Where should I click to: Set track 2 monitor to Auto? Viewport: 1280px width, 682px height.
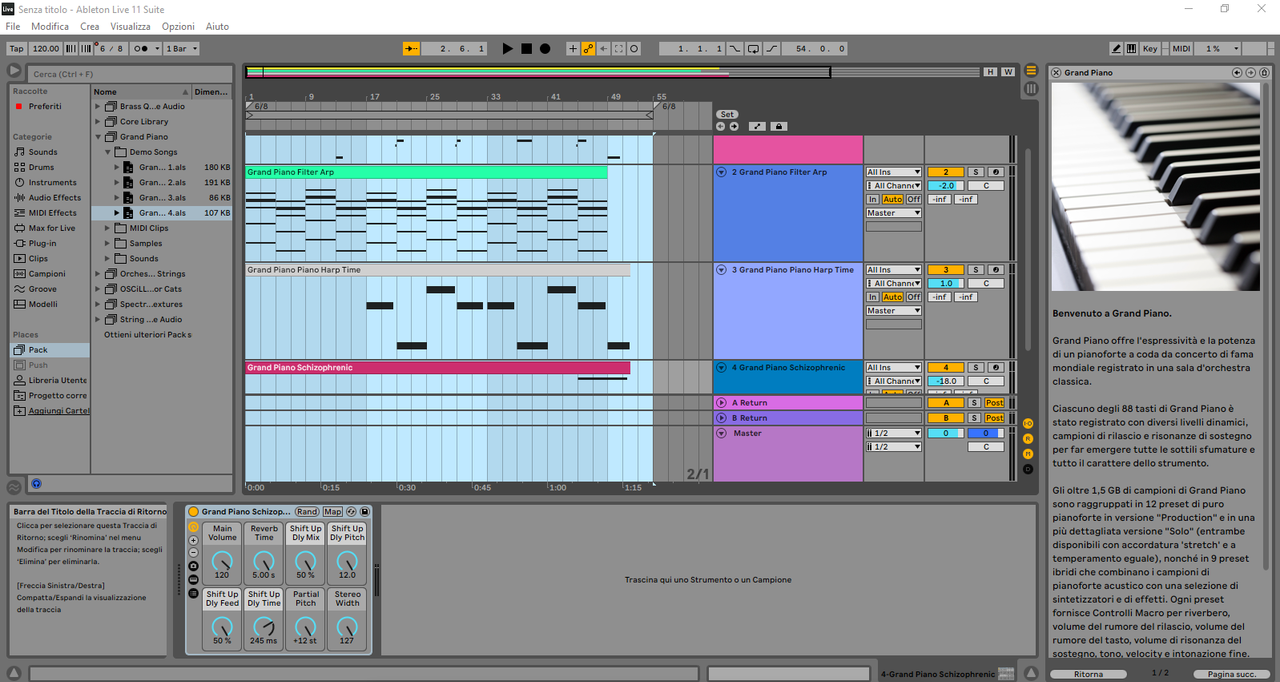[892, 199]
